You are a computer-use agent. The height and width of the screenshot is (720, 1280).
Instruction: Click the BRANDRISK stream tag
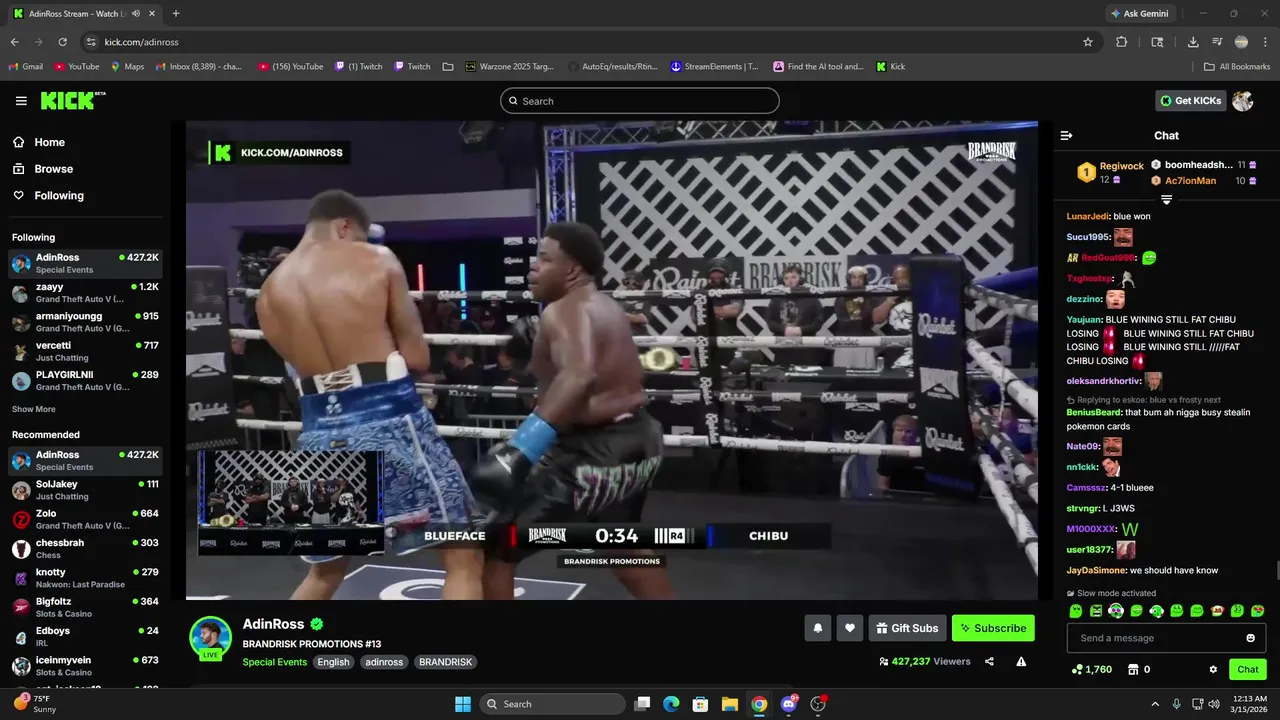445,662
